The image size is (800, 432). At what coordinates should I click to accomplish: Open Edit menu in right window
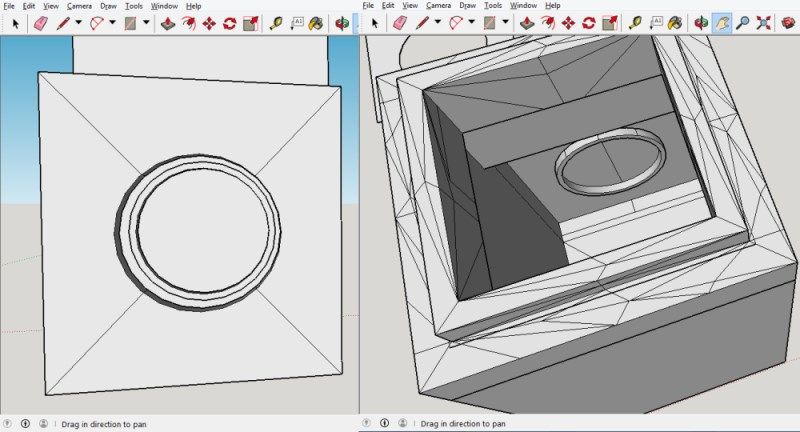388,6
